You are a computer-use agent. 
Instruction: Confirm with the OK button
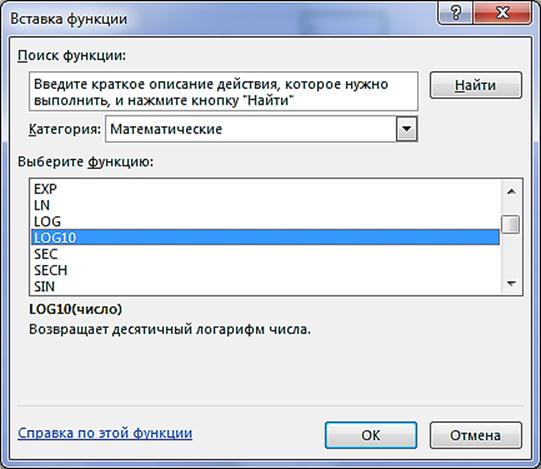point(371,435)
